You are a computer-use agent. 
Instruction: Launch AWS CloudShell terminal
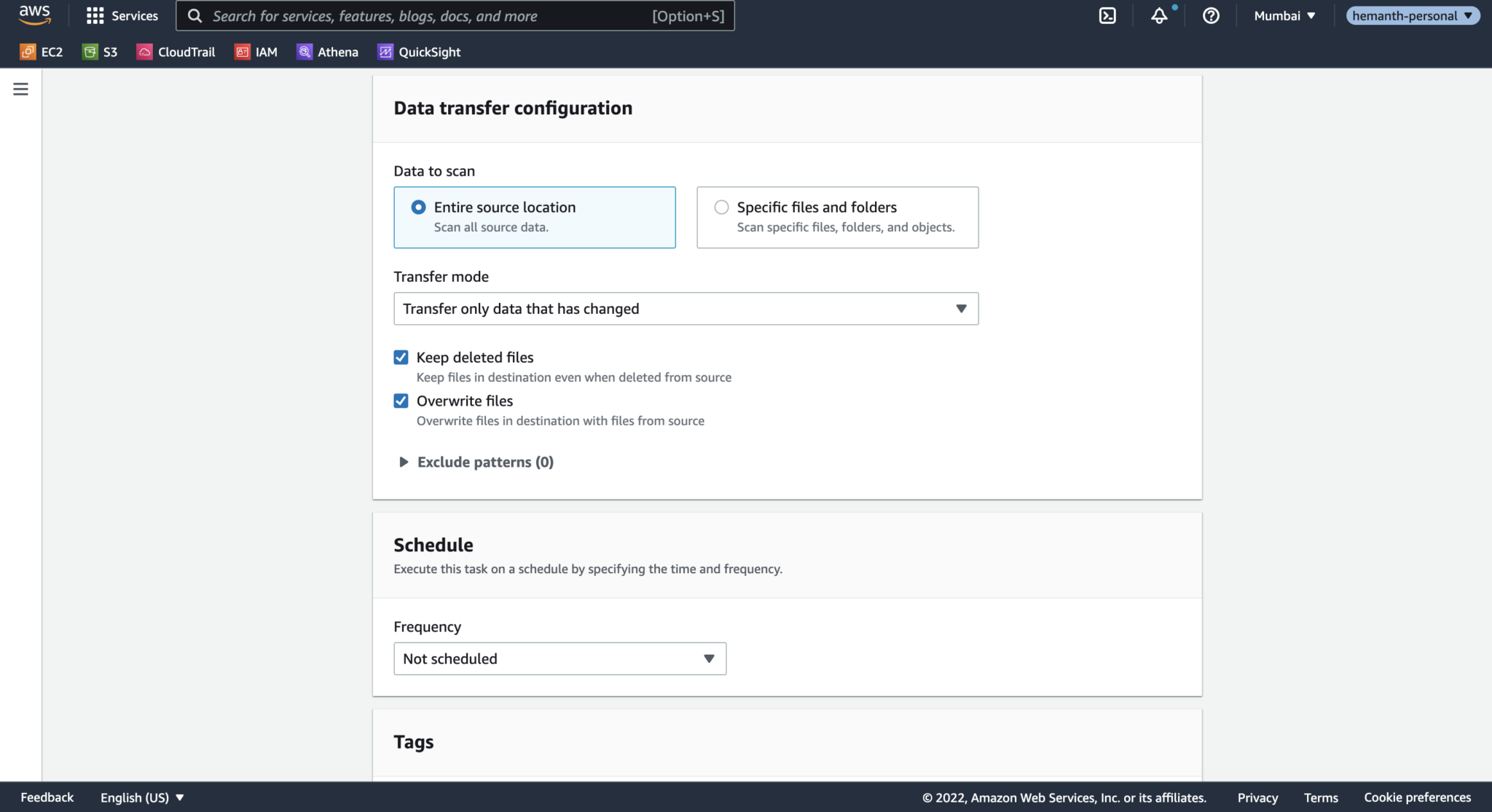1108,15
